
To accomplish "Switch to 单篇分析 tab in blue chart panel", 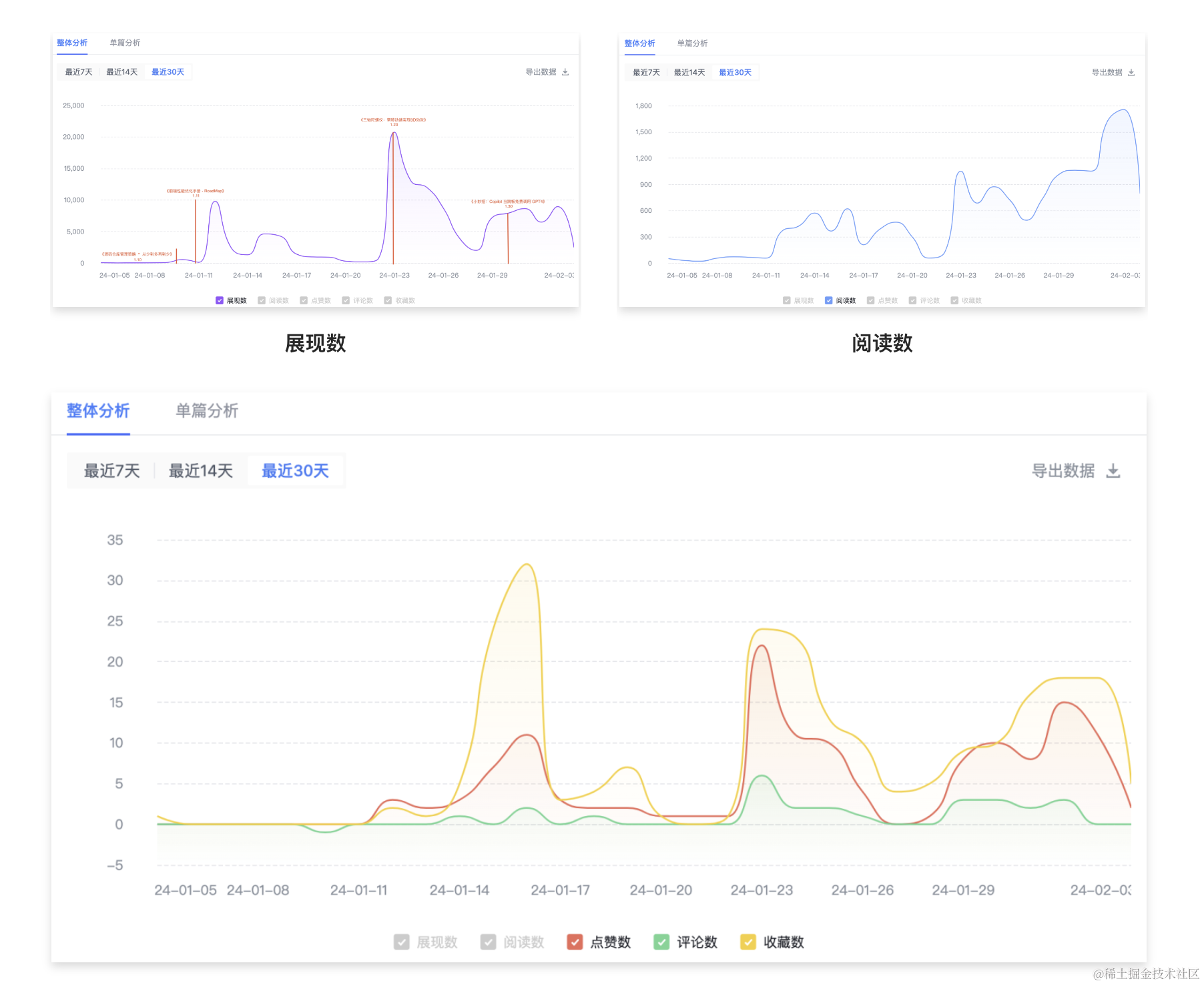I will [693, 43].
